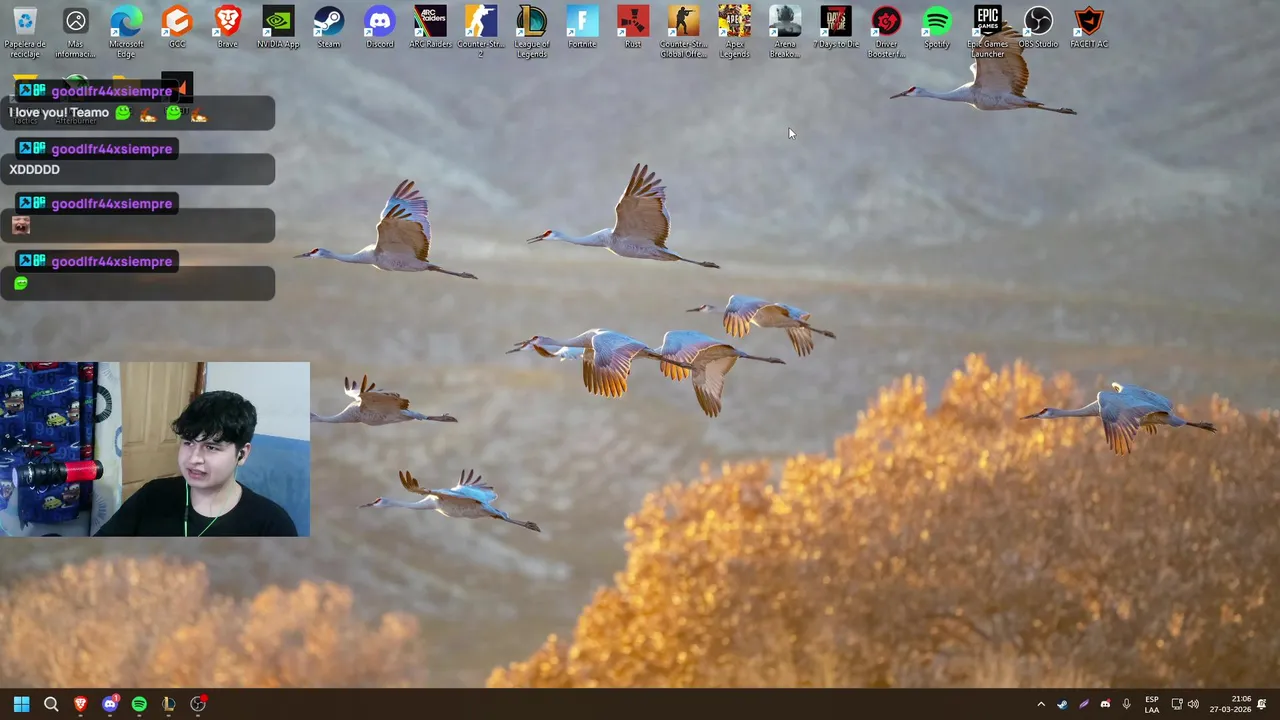Open the ESP LAA input language selector
This screenshot has width=1280, height=720.
(x=1152, y=704)
